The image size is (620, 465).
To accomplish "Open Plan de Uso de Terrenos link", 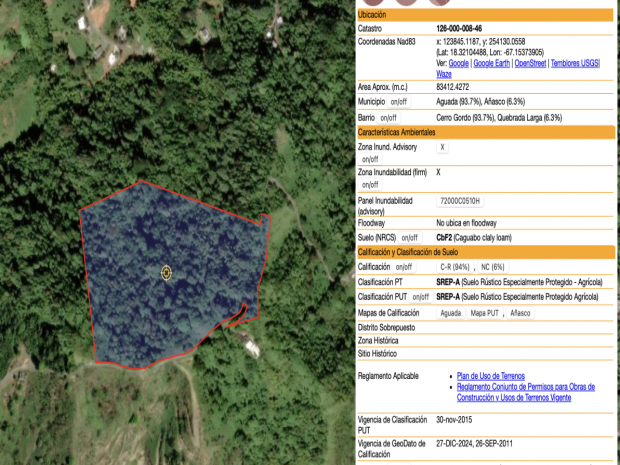I will pos(490,376).
